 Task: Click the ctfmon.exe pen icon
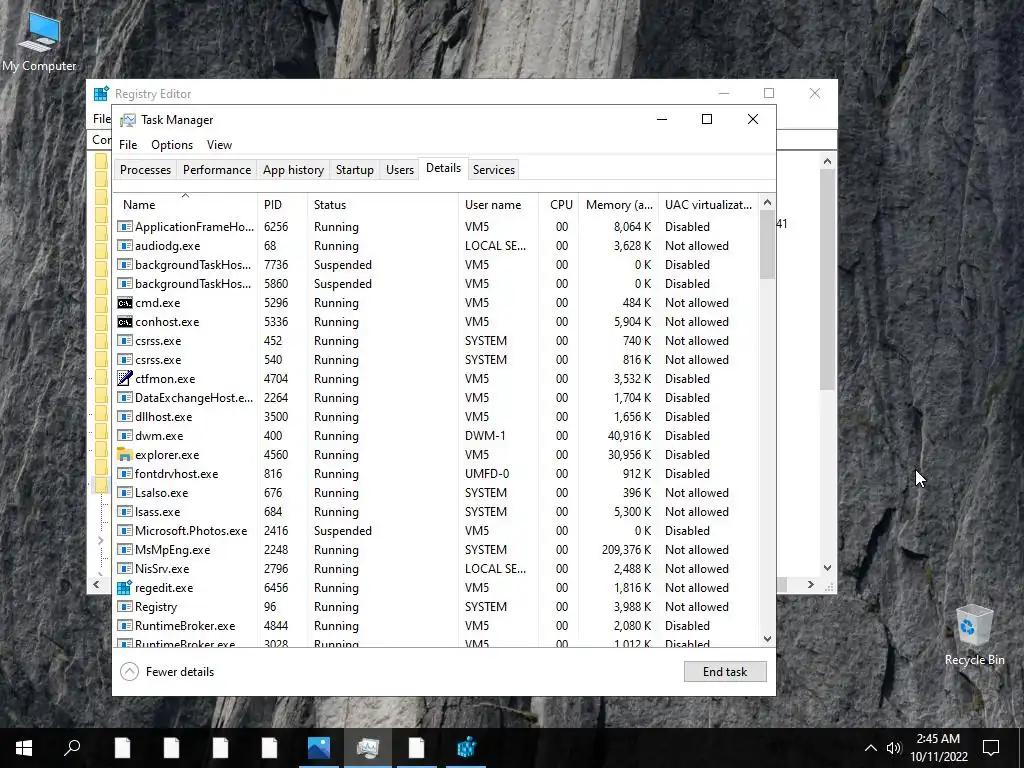click(125, 379)
